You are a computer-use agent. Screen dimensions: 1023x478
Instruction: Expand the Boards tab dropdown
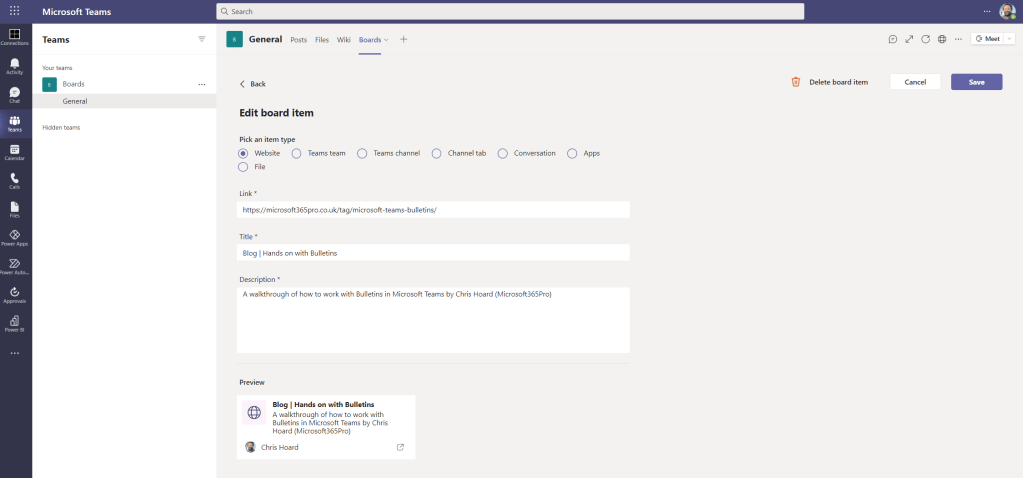(386, 40)
